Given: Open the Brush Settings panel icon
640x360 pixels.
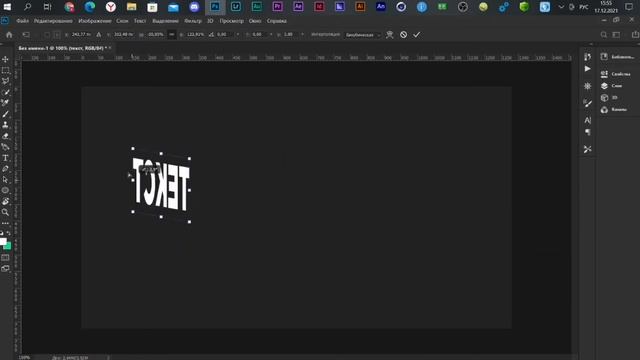Looking at the screenshot, I should (x=587, y=103).
